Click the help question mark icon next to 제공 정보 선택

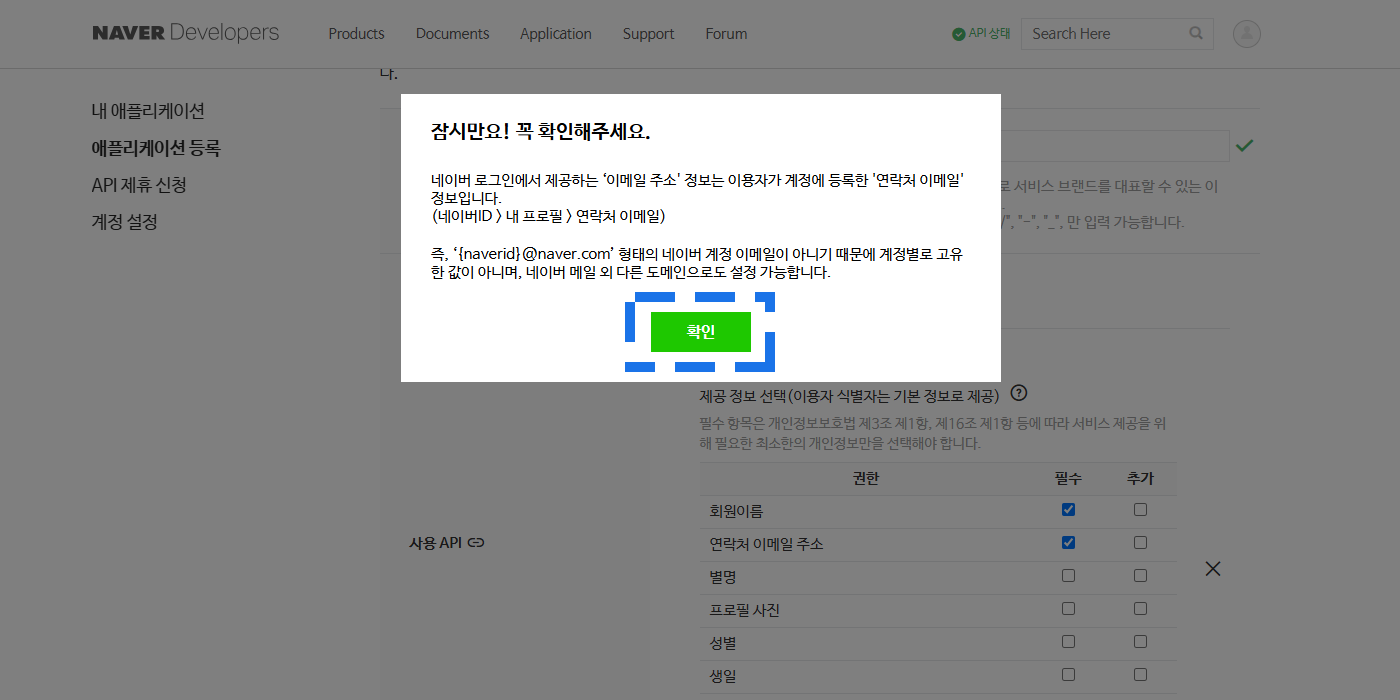tap(1020, 393)
